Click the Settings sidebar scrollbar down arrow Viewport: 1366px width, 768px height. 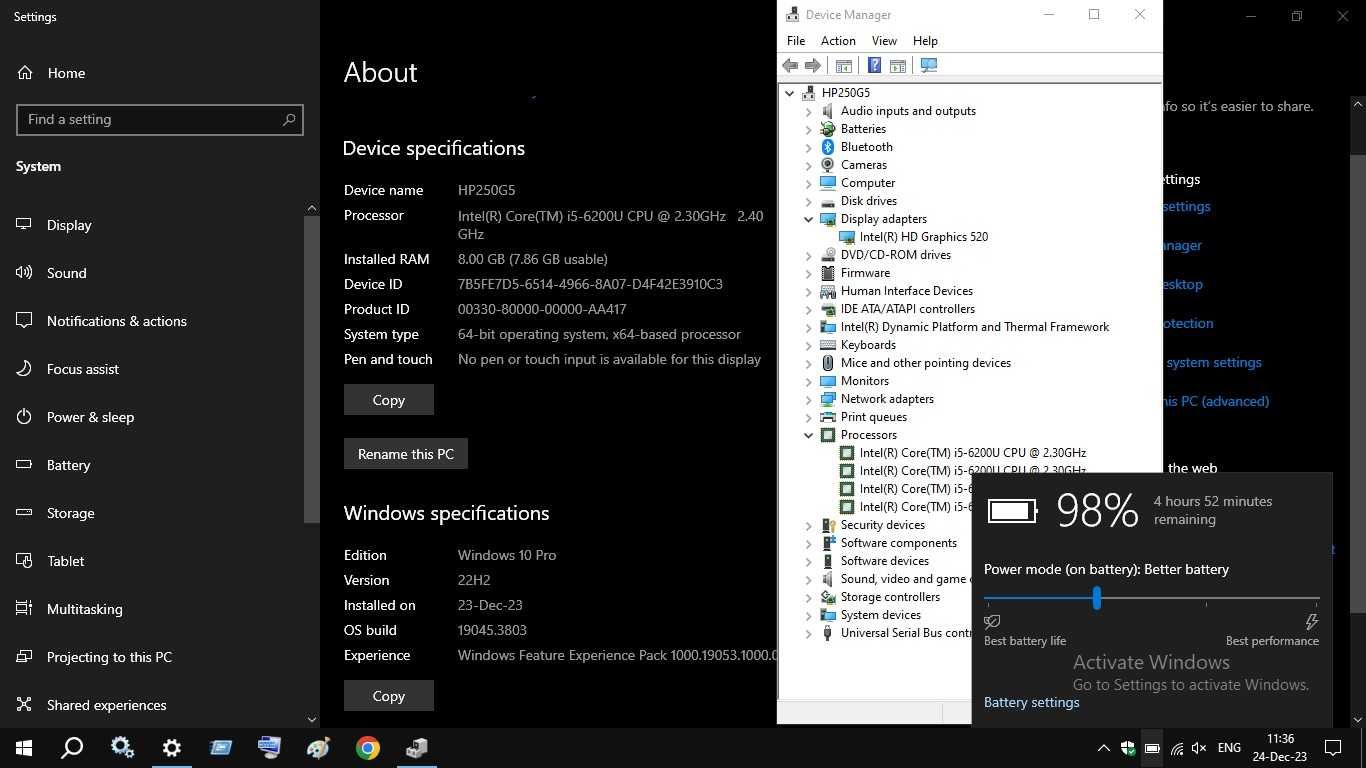point(312,719)
